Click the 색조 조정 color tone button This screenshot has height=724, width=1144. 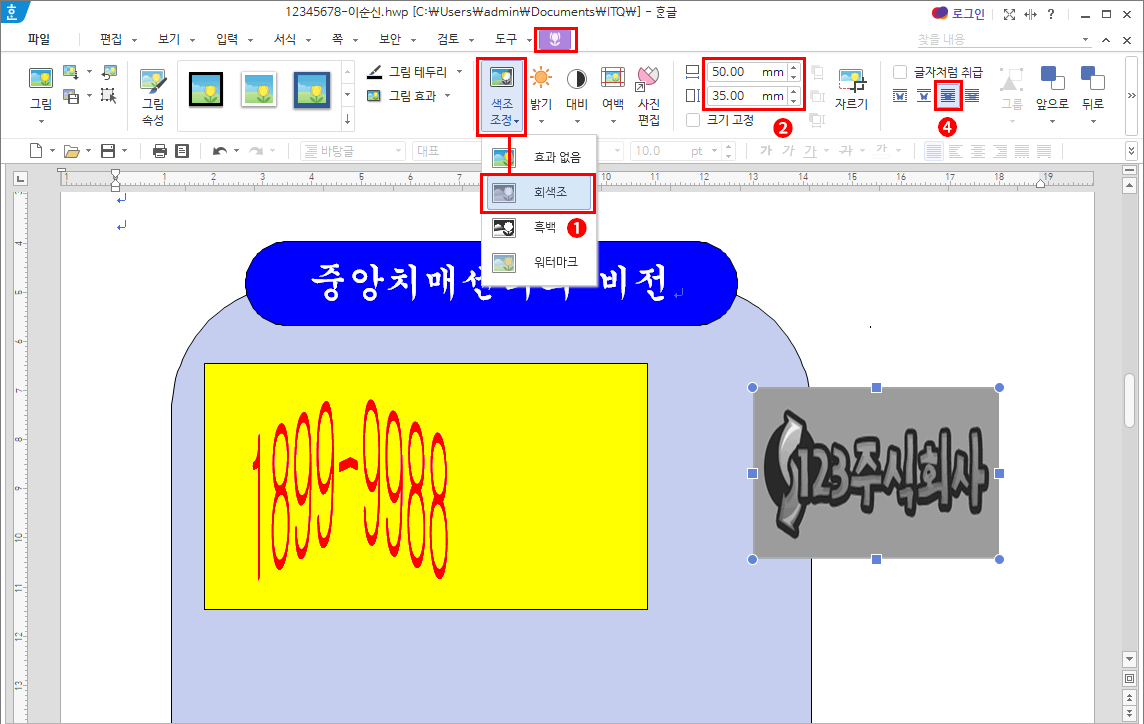502,96
